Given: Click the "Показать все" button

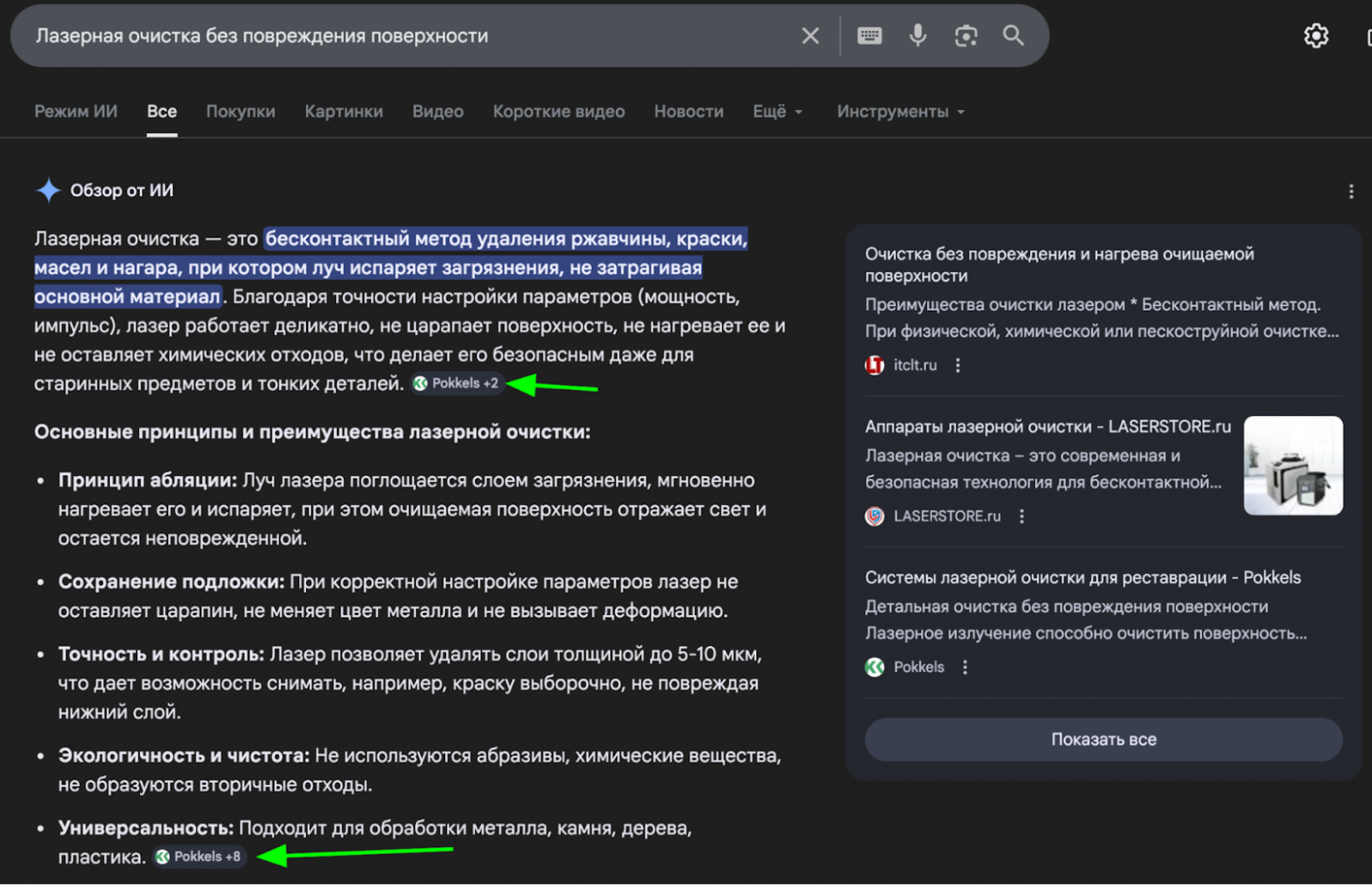Looking at the screenshot, I should [1103, 740].
